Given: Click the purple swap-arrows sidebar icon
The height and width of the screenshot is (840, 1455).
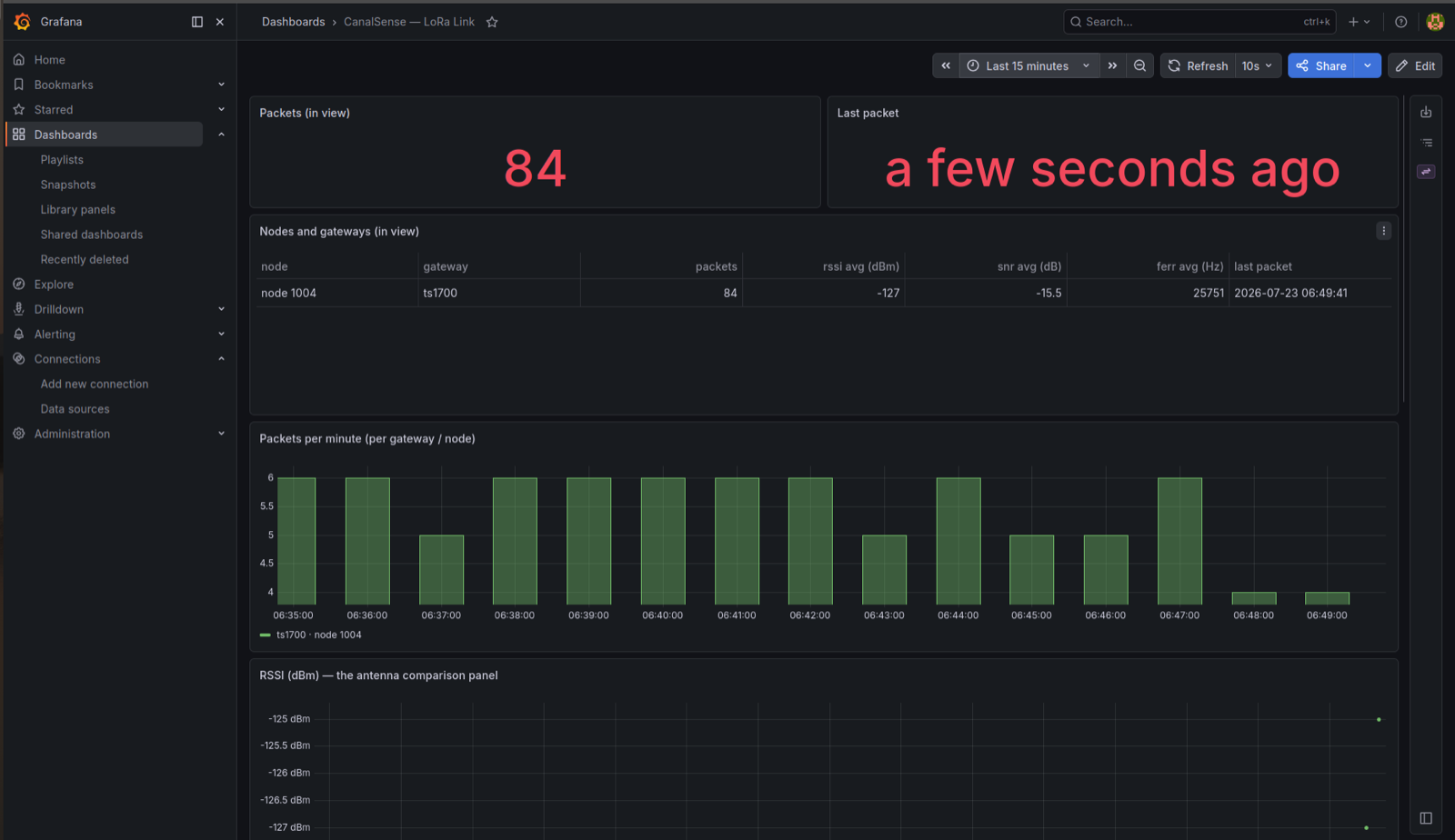Looking at the screenshot, I should pyautogui.click(x=1426, y=172).
